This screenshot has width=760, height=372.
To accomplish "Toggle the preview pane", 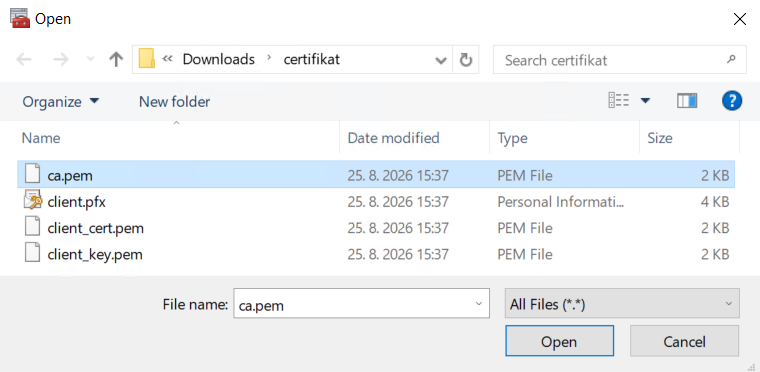I will click(687, 101).
